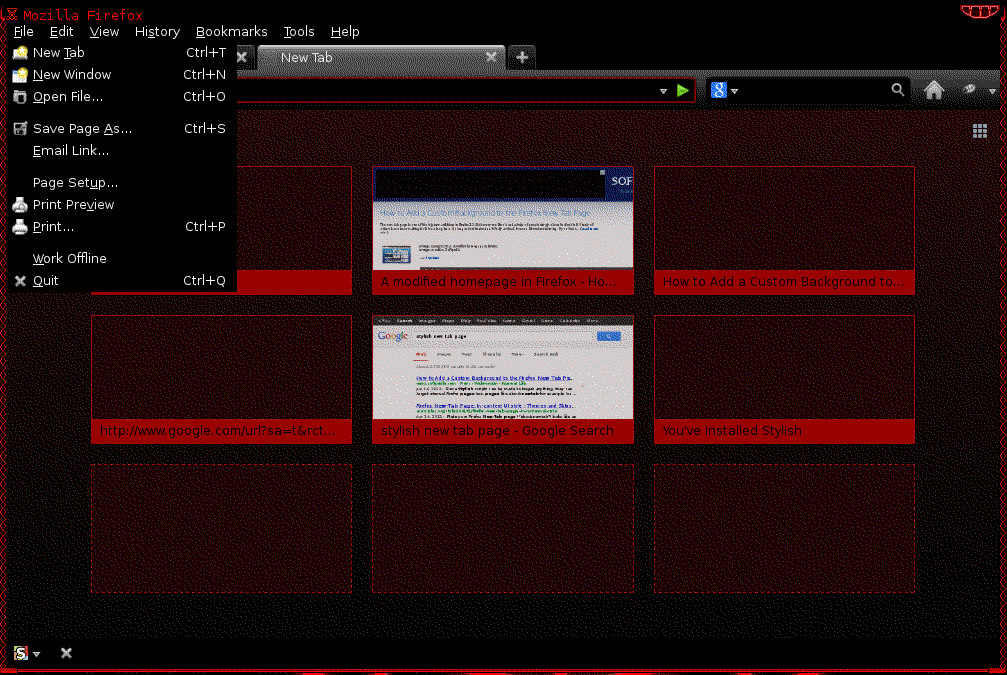Open the File menu
This screenshot has height=675, width=1007.
pos(24,31)
